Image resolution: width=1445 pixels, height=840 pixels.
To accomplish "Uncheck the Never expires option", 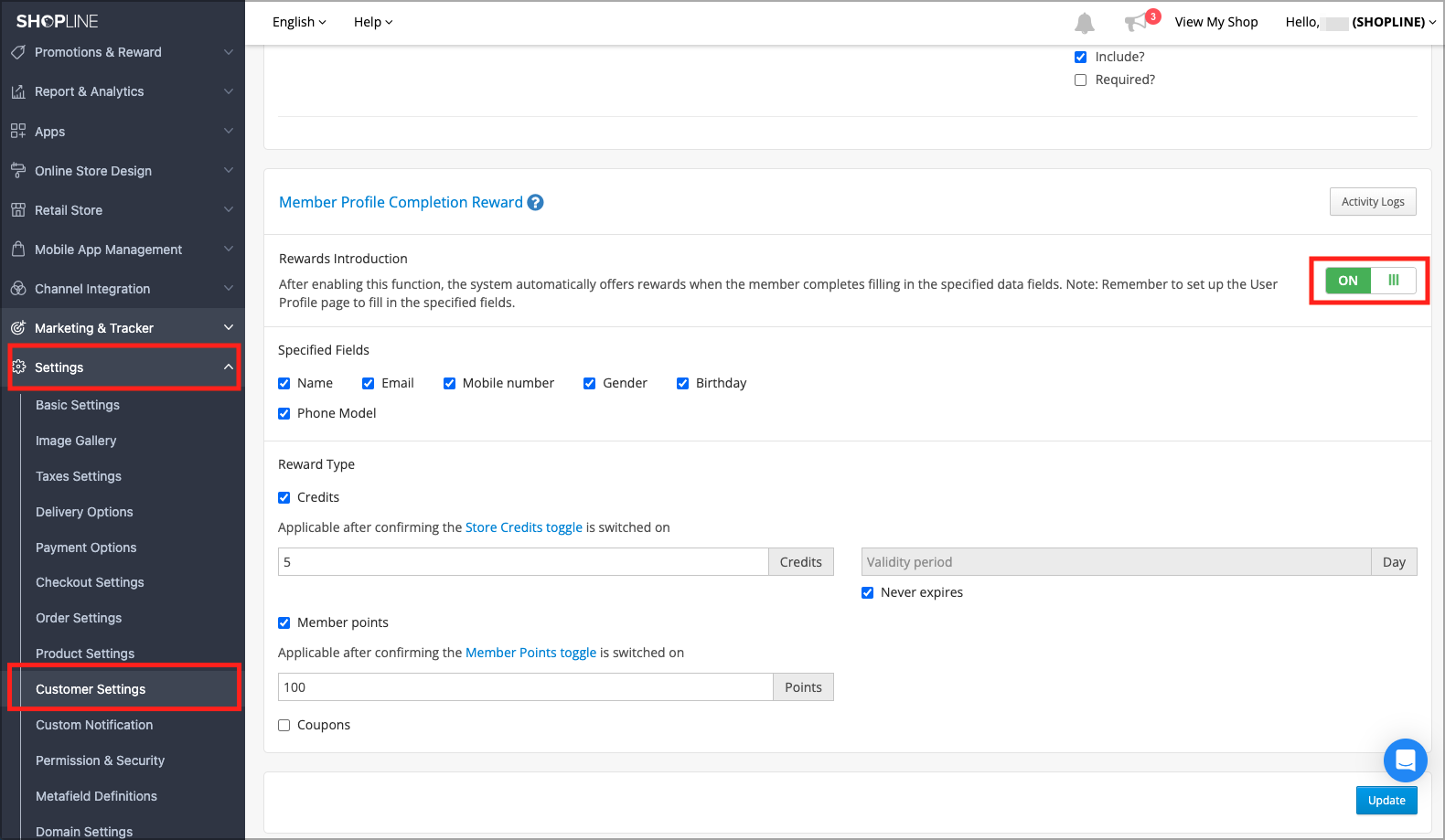I will (867, 593).
